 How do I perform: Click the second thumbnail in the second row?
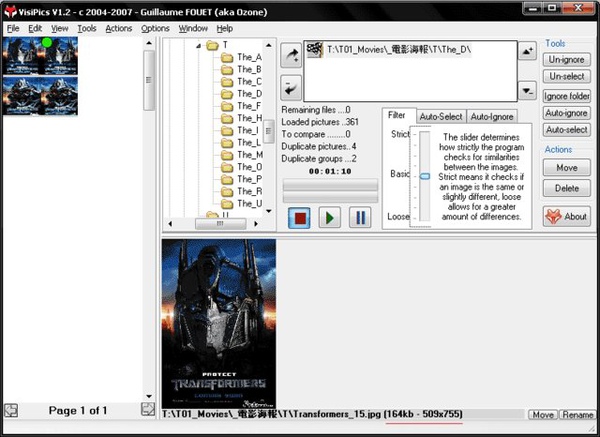[x=59, y=96]
